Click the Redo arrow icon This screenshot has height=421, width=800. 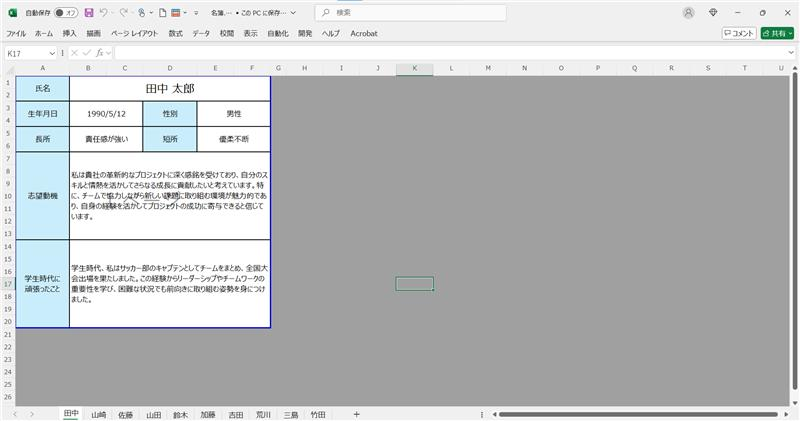(124, 13)
